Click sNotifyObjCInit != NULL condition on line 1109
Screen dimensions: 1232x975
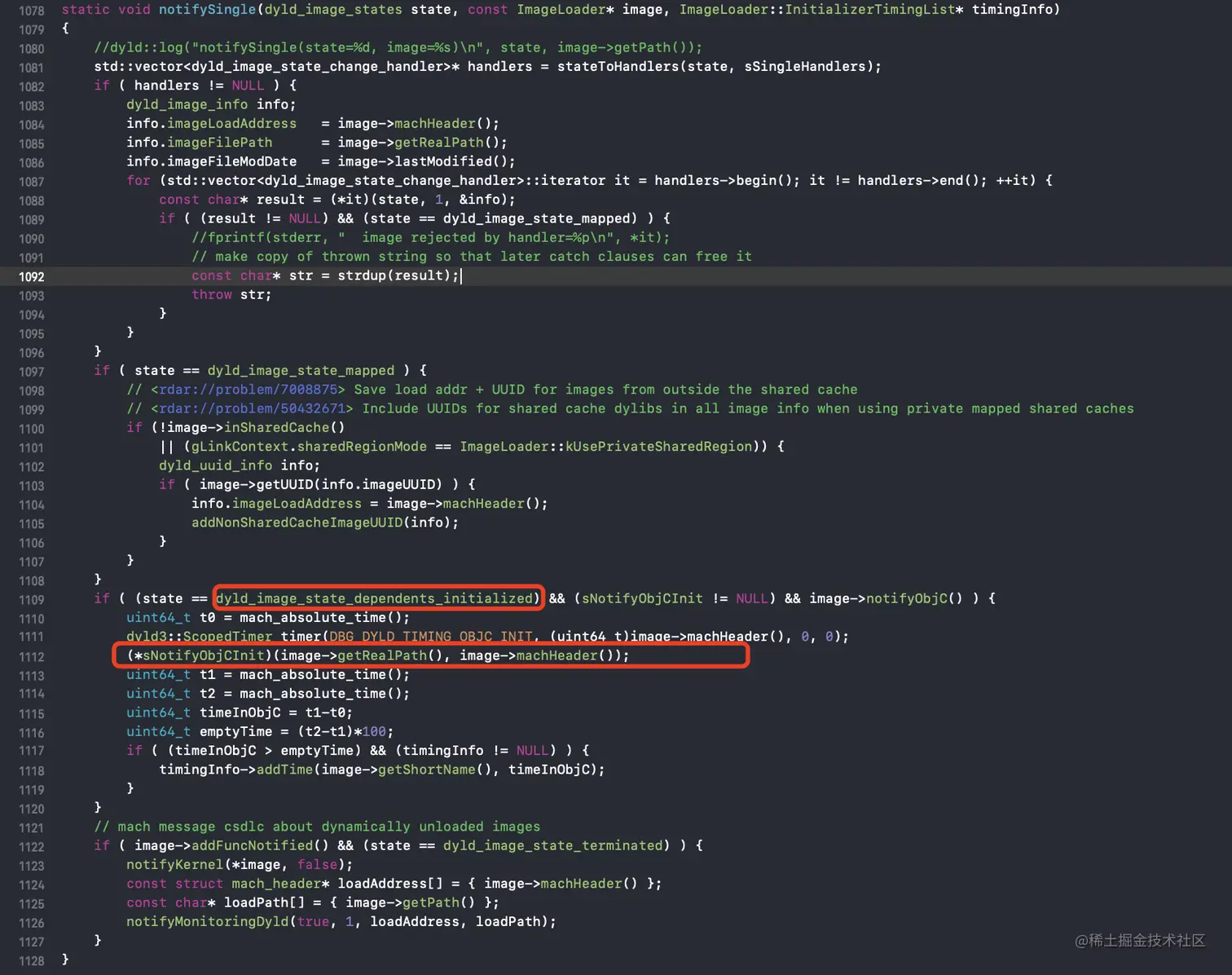[675, 598]
